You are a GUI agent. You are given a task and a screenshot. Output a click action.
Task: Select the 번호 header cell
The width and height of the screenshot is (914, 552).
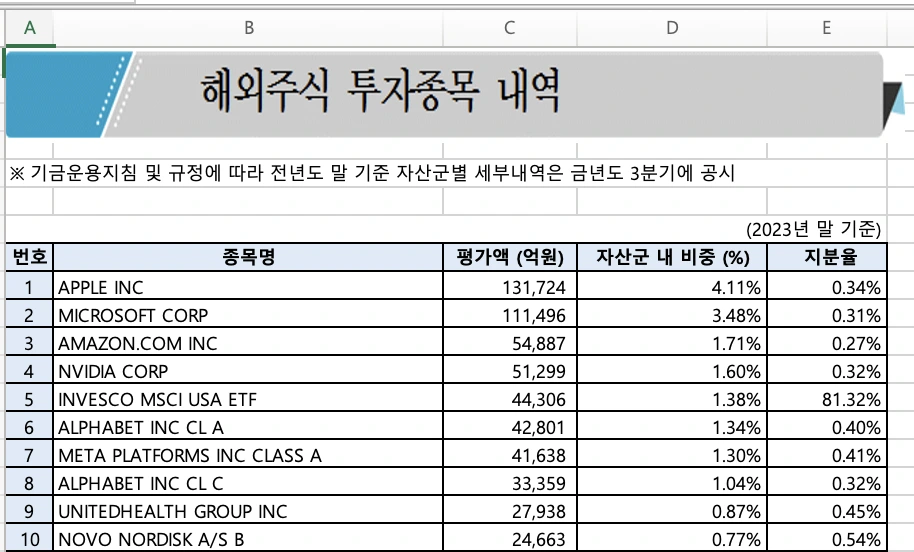coord(29,257)
